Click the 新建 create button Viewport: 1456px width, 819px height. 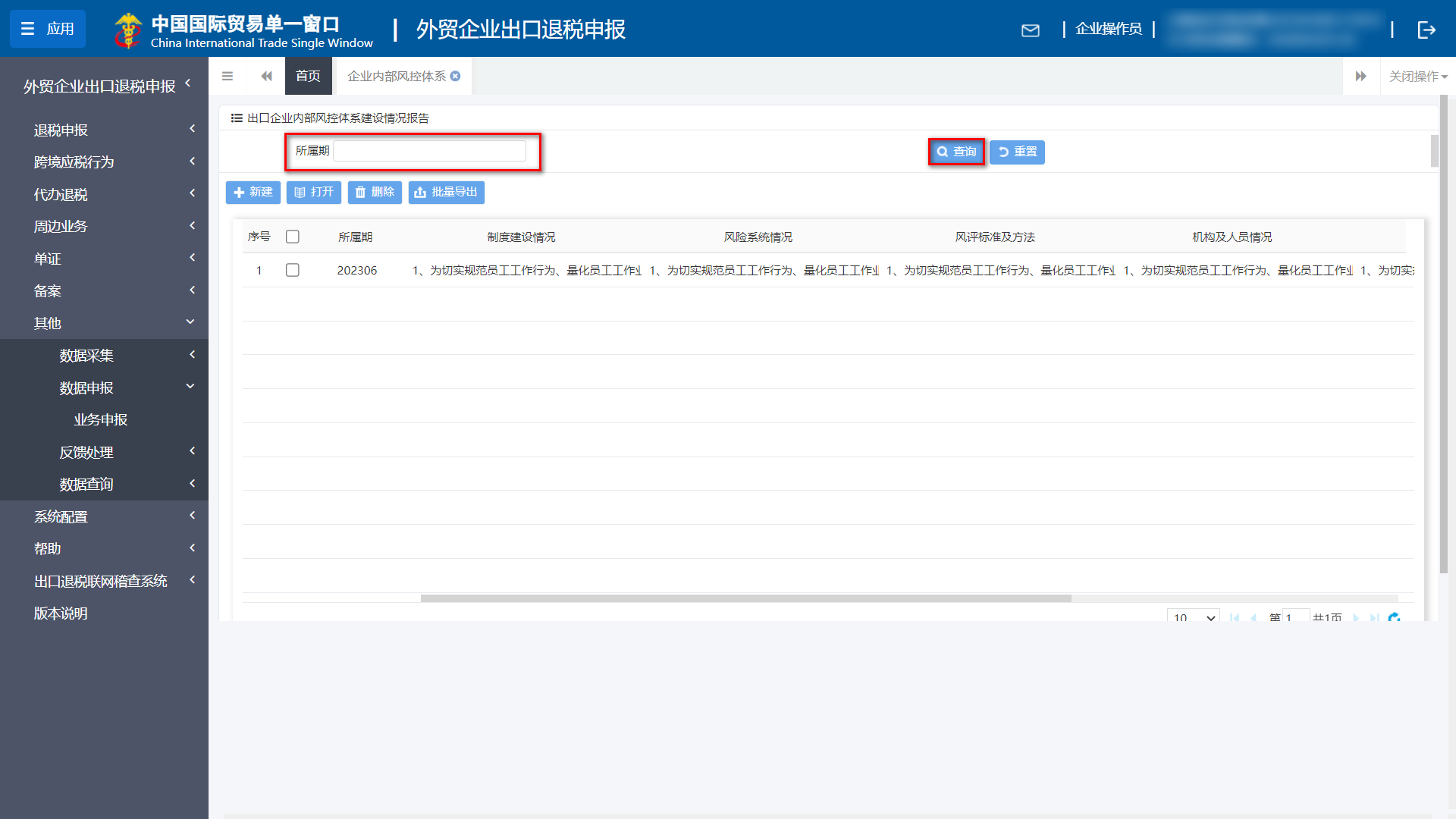[x=253, y=192]
